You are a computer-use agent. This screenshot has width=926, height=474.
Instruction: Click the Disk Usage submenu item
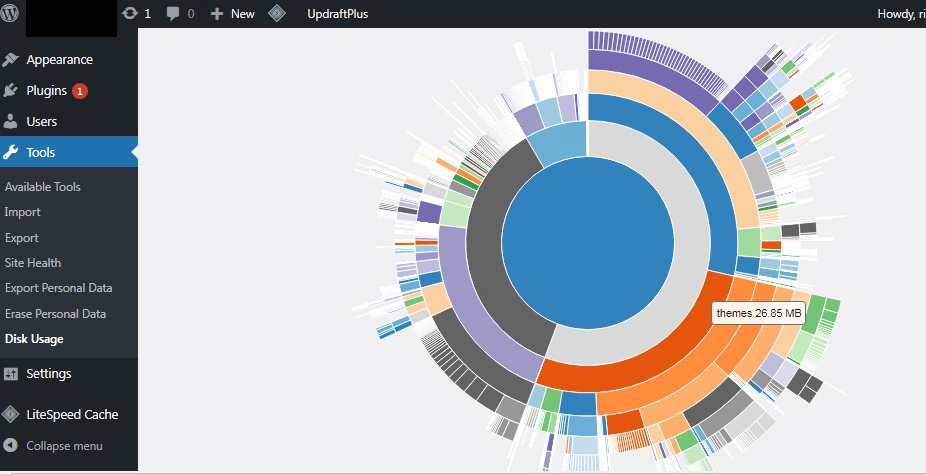[x=34, y=339]
